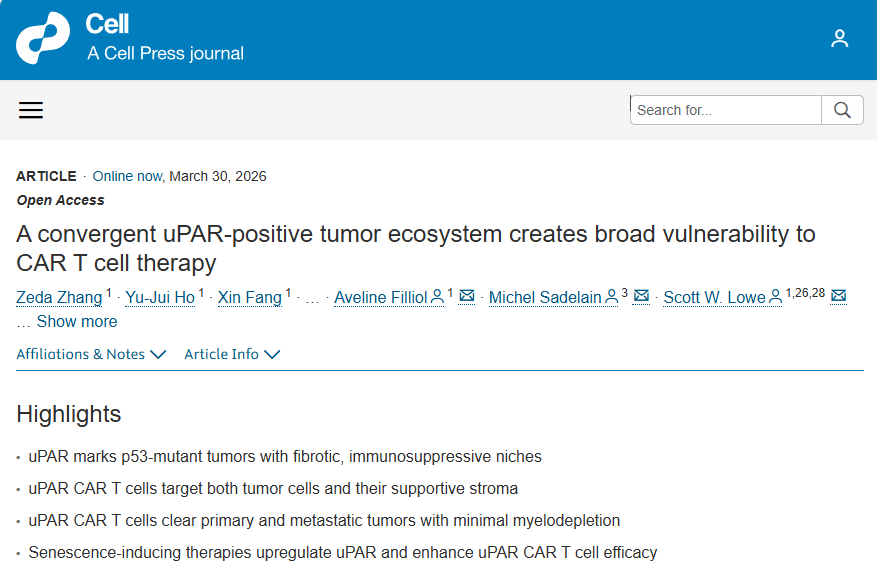The image size is (877, 577).
Task: Show more authors in the list
Action: (x=76, y=322)
